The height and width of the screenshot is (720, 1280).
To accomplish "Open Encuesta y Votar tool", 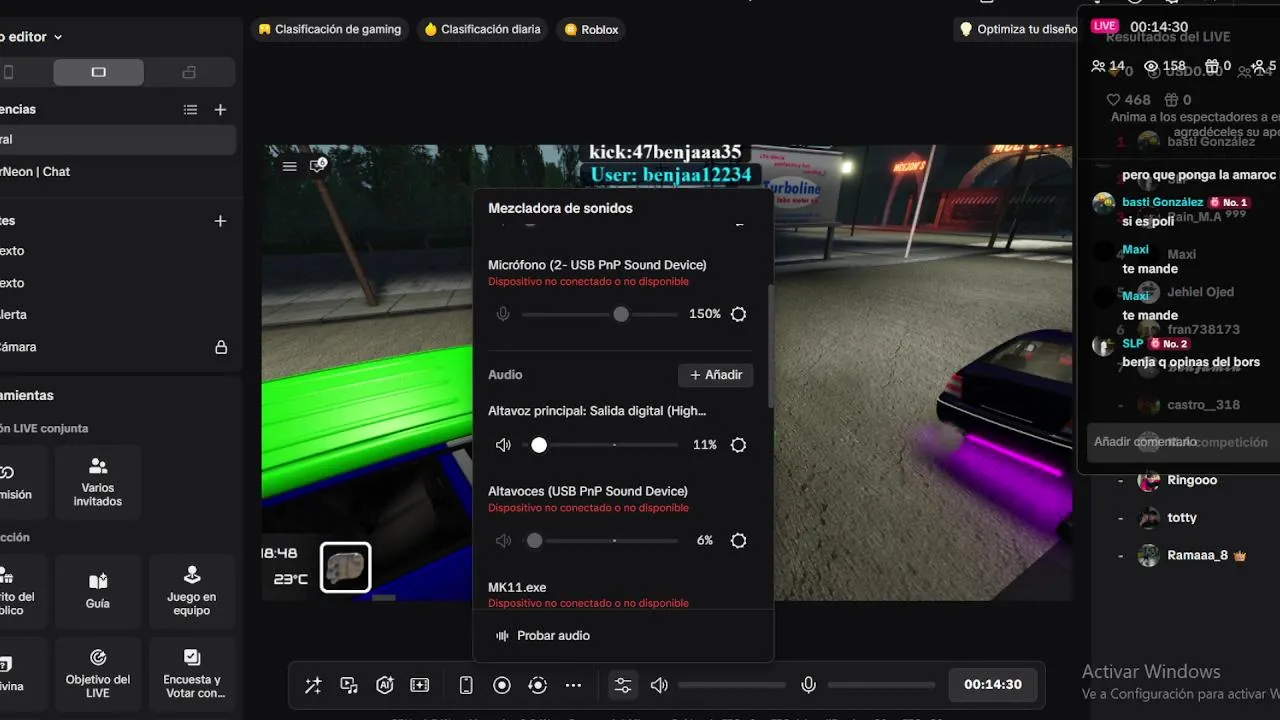I will coord(192,674).
